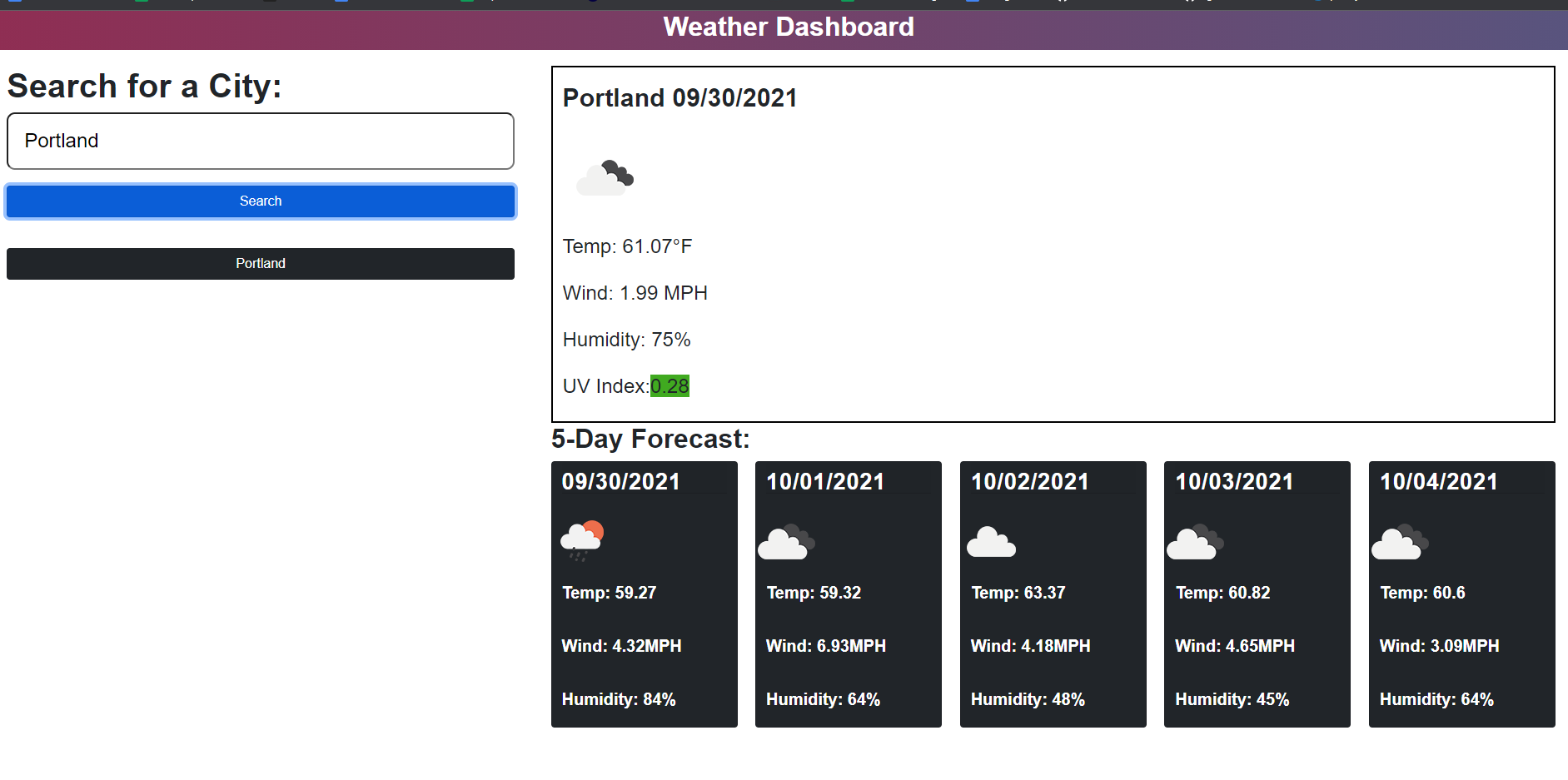Click the overcast icon on the 10/03/2021 card

(x=1196, y=542)
